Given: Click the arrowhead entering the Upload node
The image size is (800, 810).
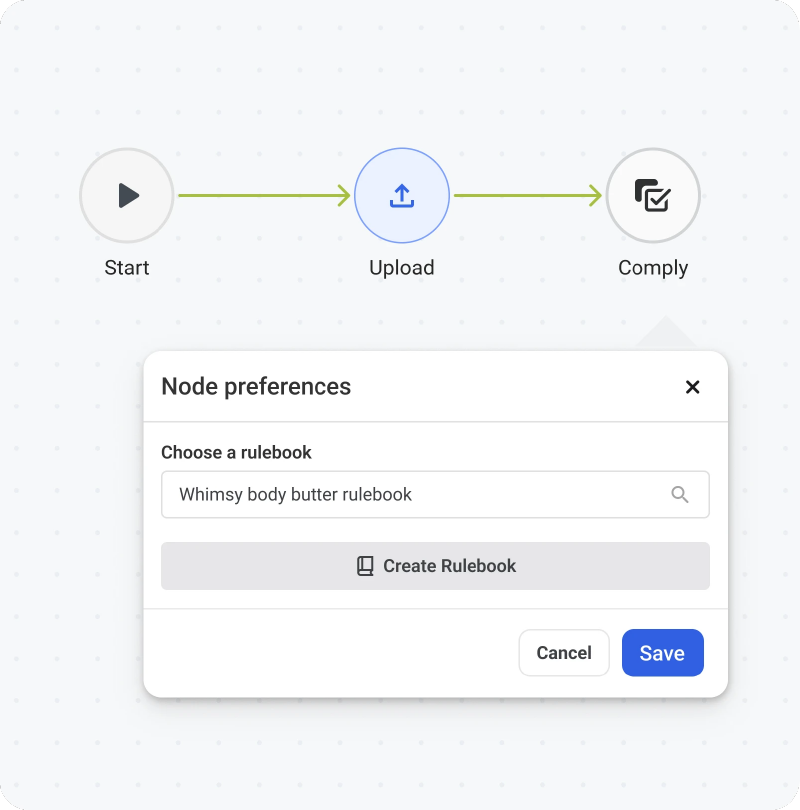Looking at the screenshot, I should (344, 195).
